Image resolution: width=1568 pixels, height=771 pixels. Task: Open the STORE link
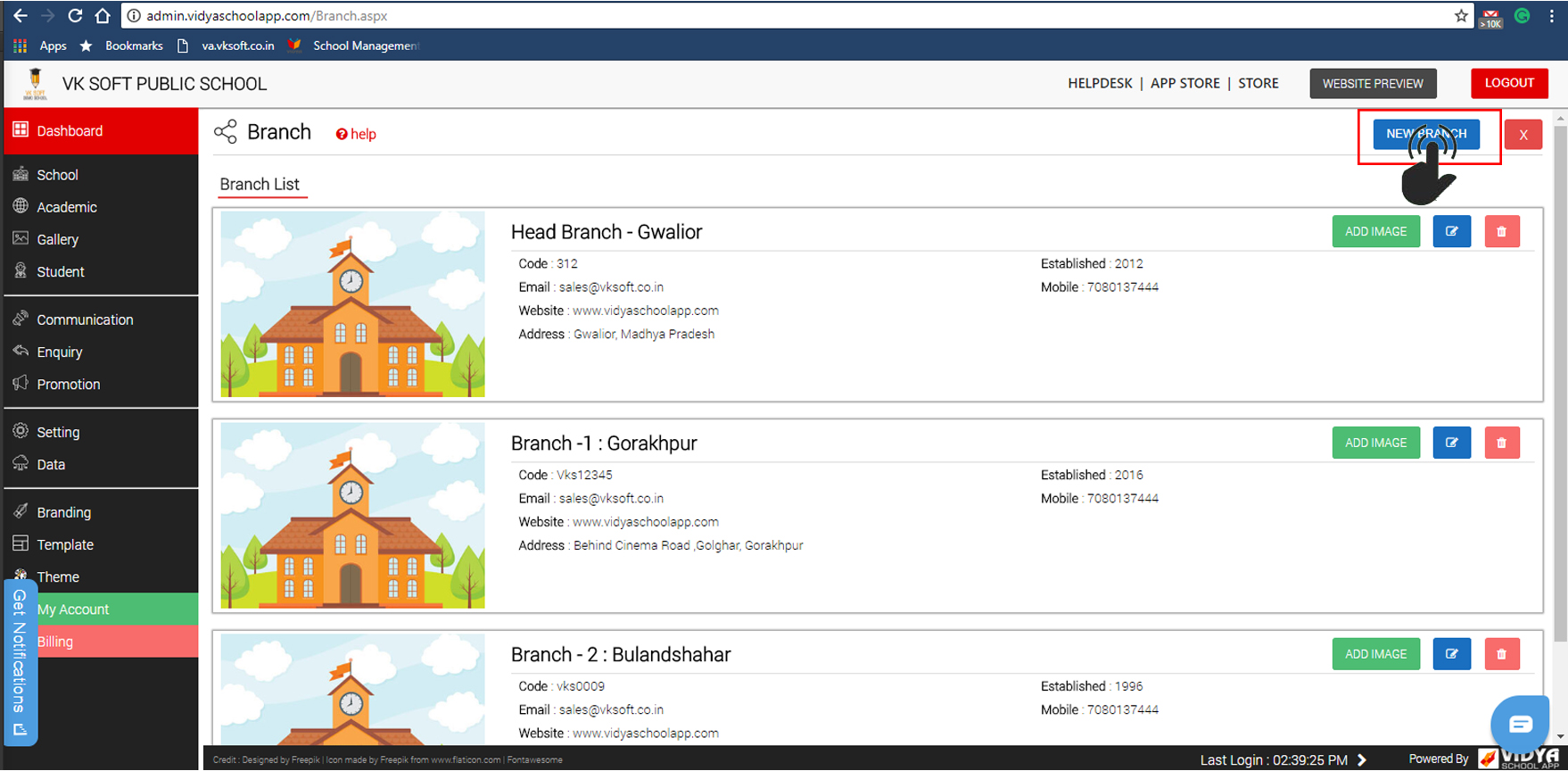click(x=1258, y=83)
